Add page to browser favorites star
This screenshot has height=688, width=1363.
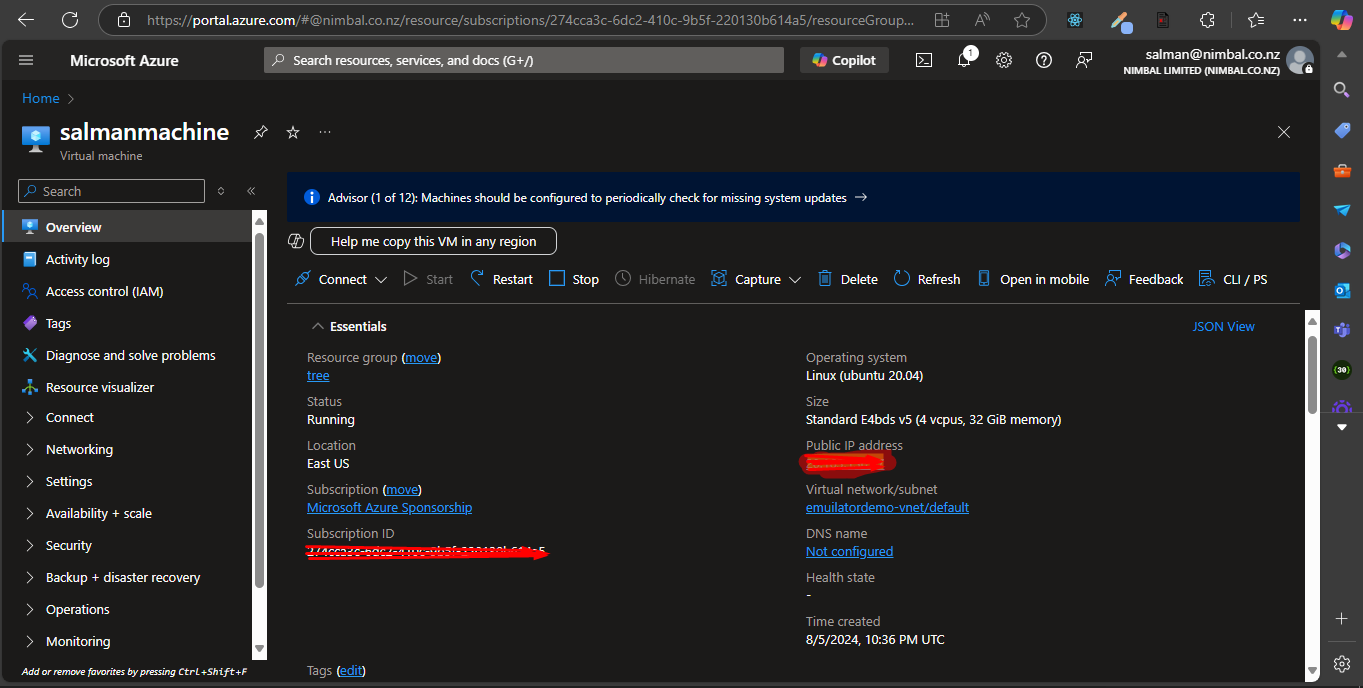point(1021,19)
